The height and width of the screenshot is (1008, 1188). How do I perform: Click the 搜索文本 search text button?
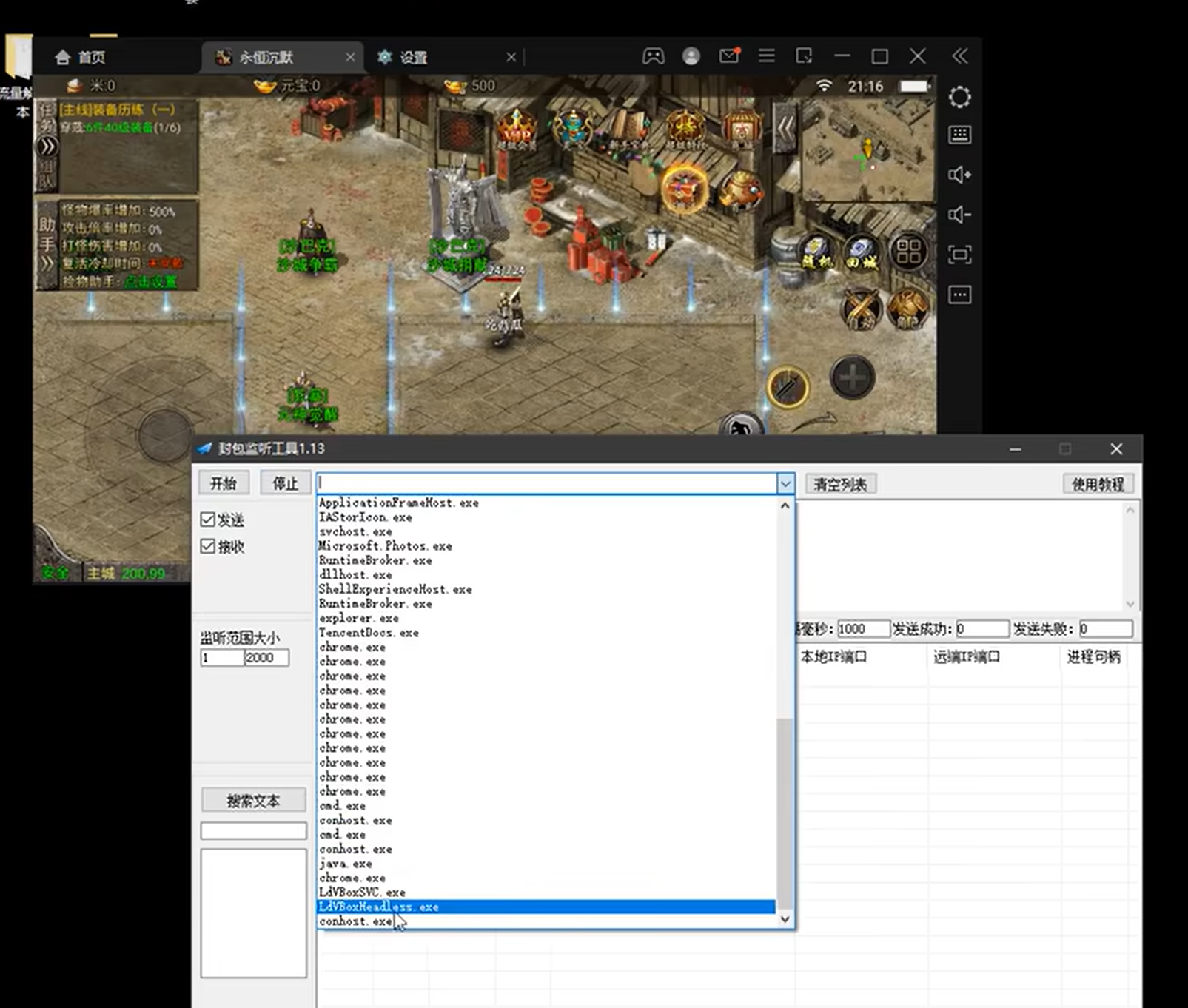pyautogui.click(x=253, y=800)
